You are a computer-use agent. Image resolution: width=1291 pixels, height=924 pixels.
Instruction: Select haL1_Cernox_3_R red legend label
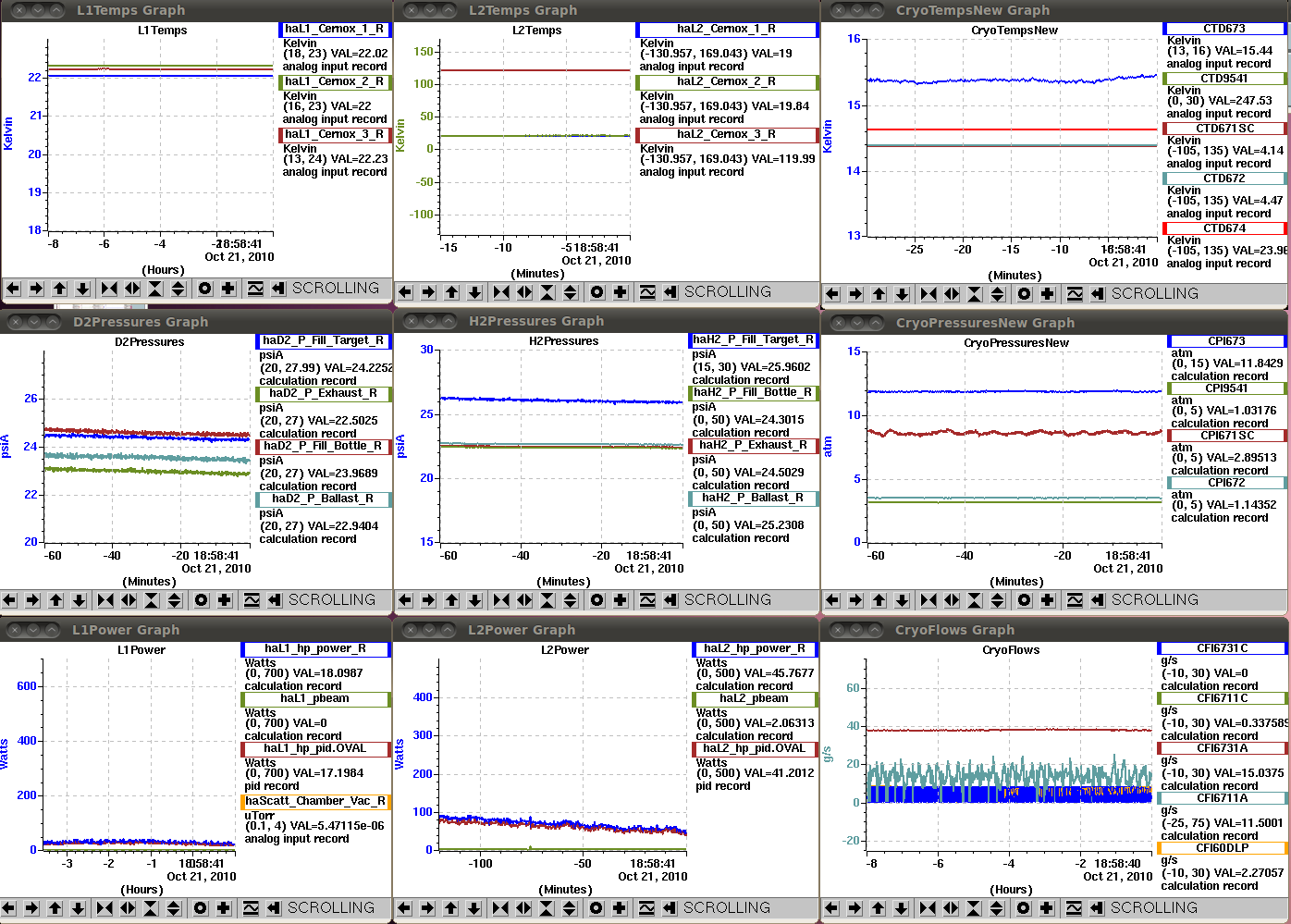point(335,135)
